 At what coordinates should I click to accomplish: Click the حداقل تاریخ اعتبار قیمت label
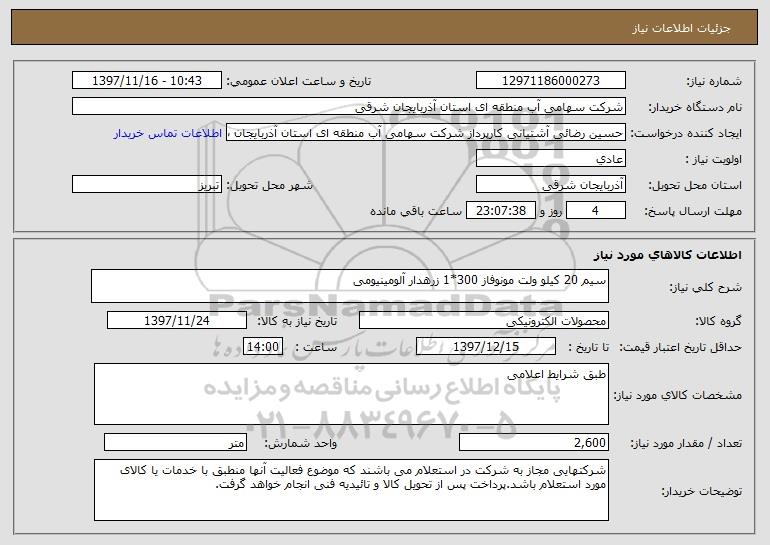pos(680,347)
